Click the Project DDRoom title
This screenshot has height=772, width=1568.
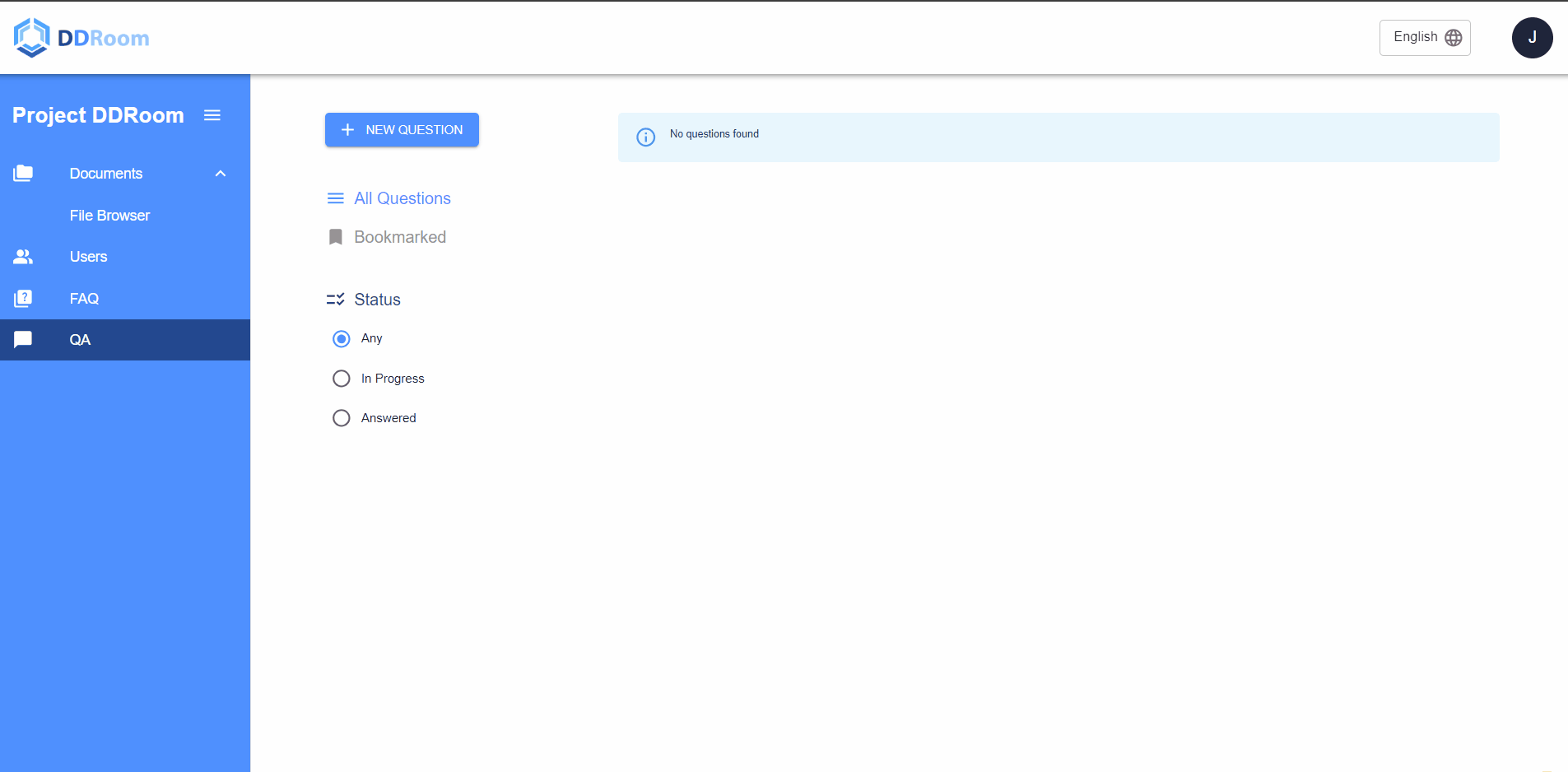98,115
